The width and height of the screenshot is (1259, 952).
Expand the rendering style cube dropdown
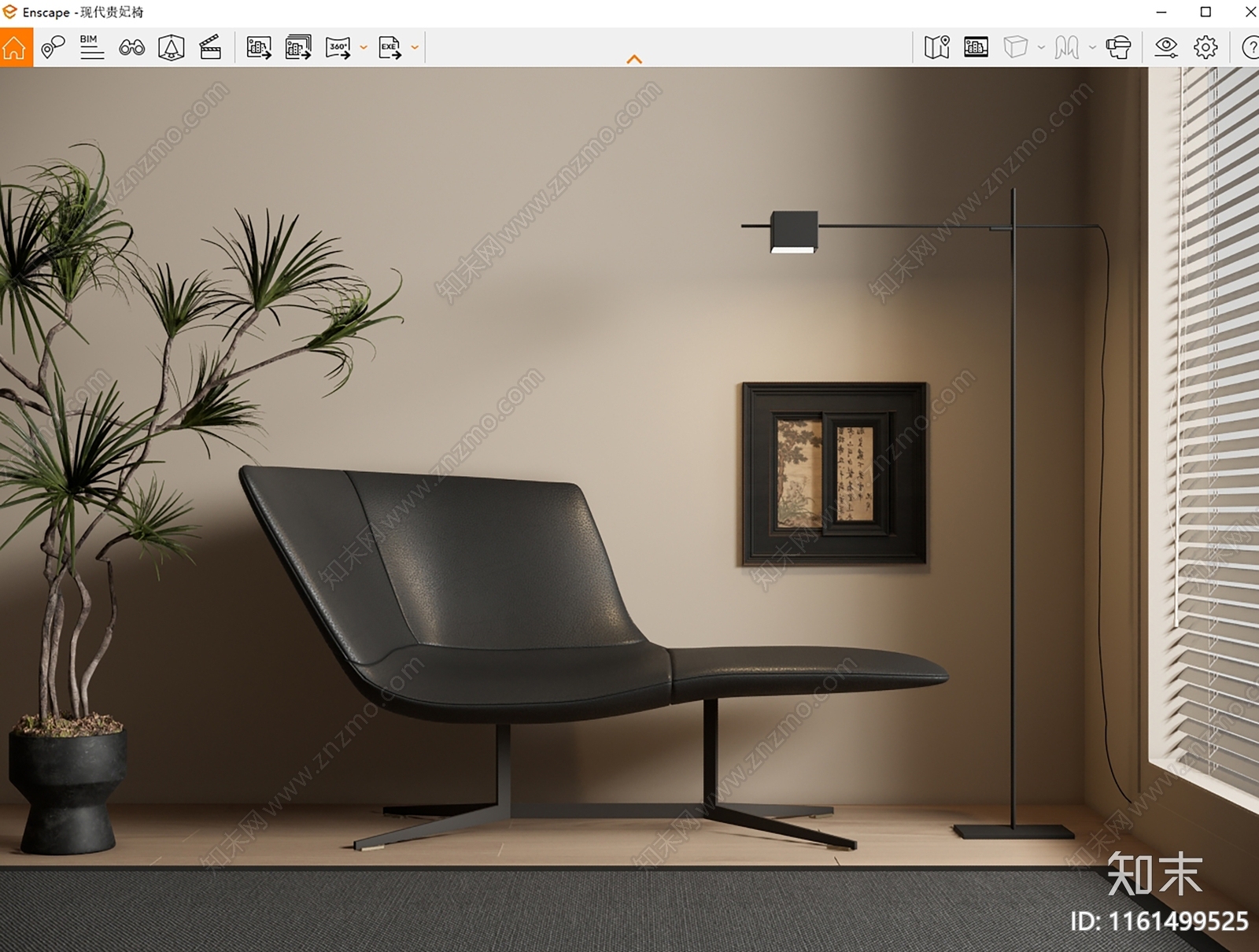pyautogui.click(x=1041, y=48)
